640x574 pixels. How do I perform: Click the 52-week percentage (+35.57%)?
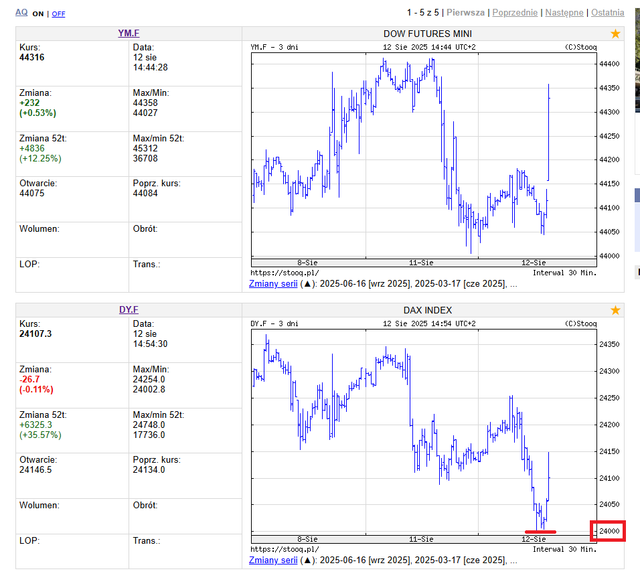point(40,435)
